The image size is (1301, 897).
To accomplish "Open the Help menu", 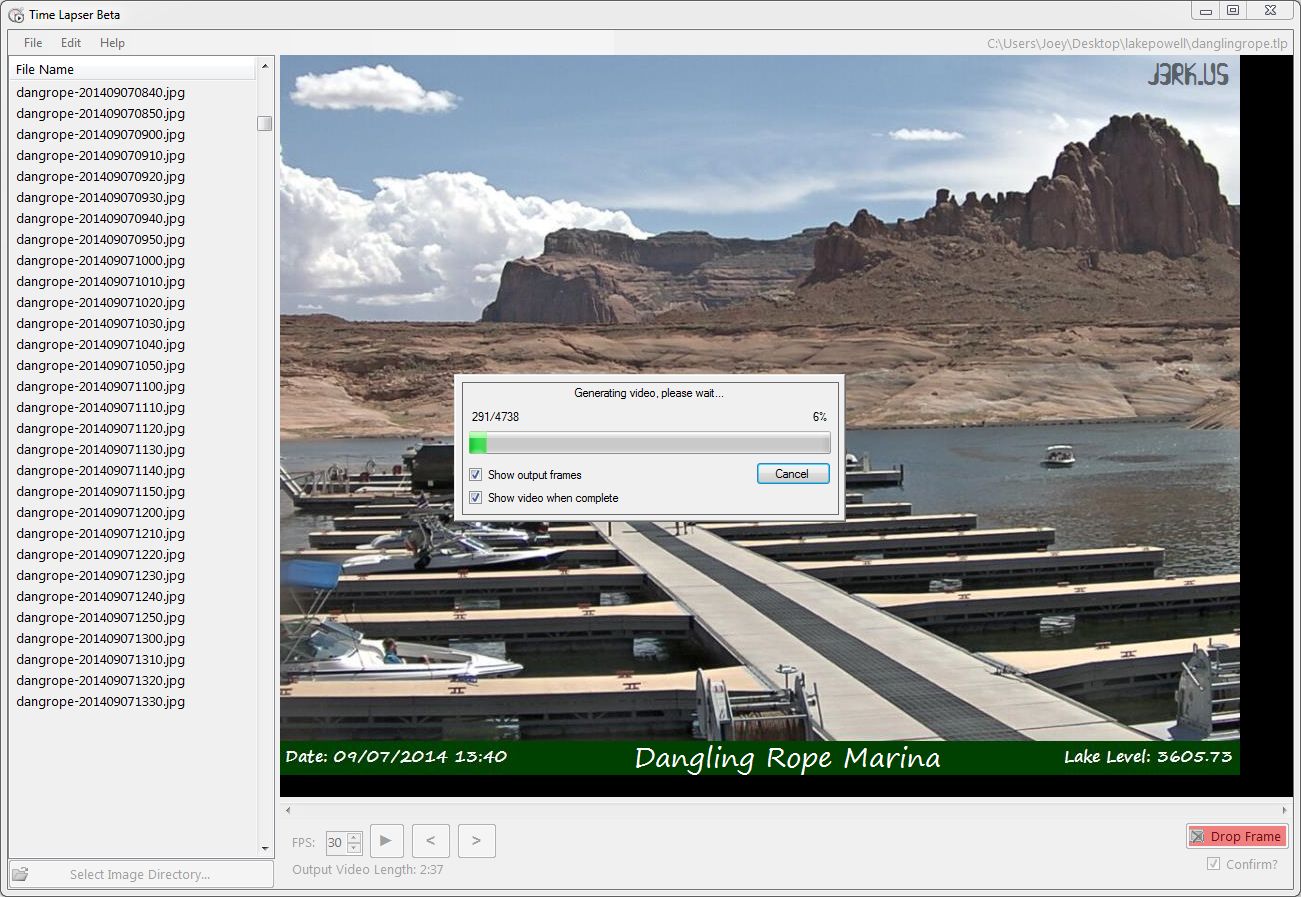I will (112, 43).
